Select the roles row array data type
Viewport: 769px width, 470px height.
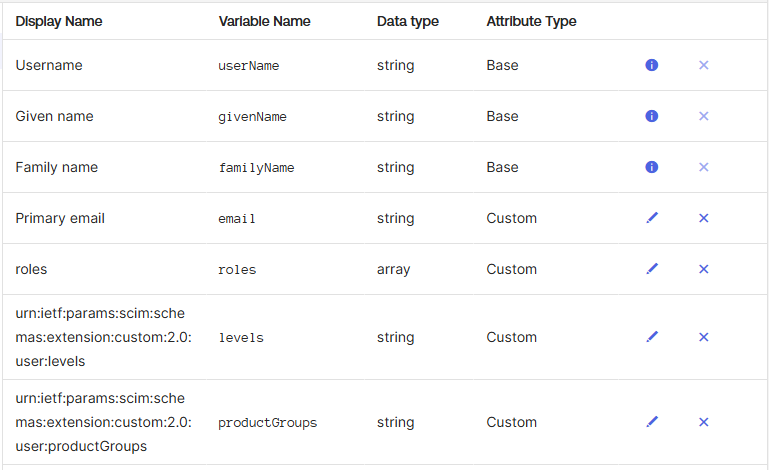coord(393,269)
